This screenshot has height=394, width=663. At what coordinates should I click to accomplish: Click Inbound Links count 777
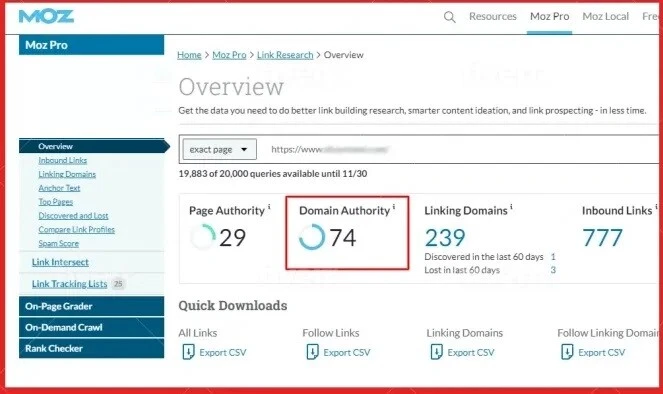(603, 237)
